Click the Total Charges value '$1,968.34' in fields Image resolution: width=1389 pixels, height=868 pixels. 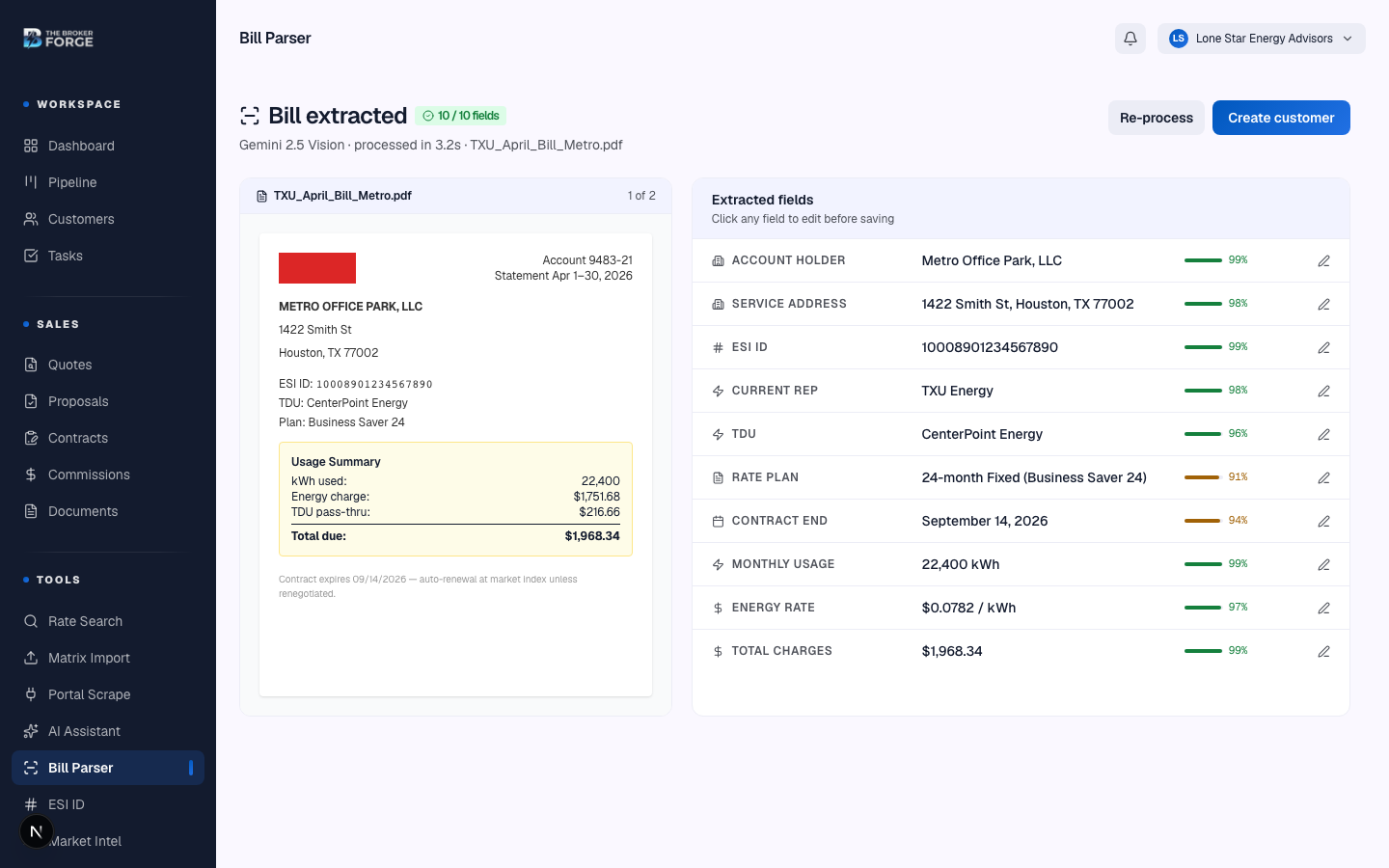[951, 651]
